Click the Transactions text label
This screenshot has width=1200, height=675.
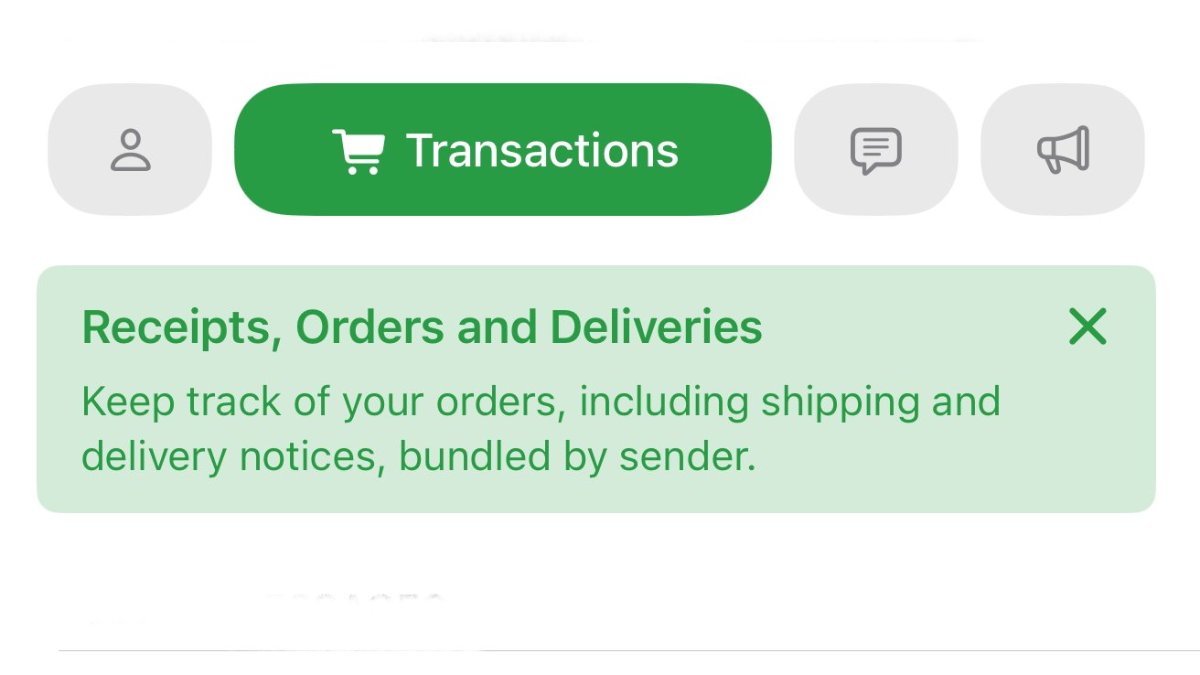(542, 151)
